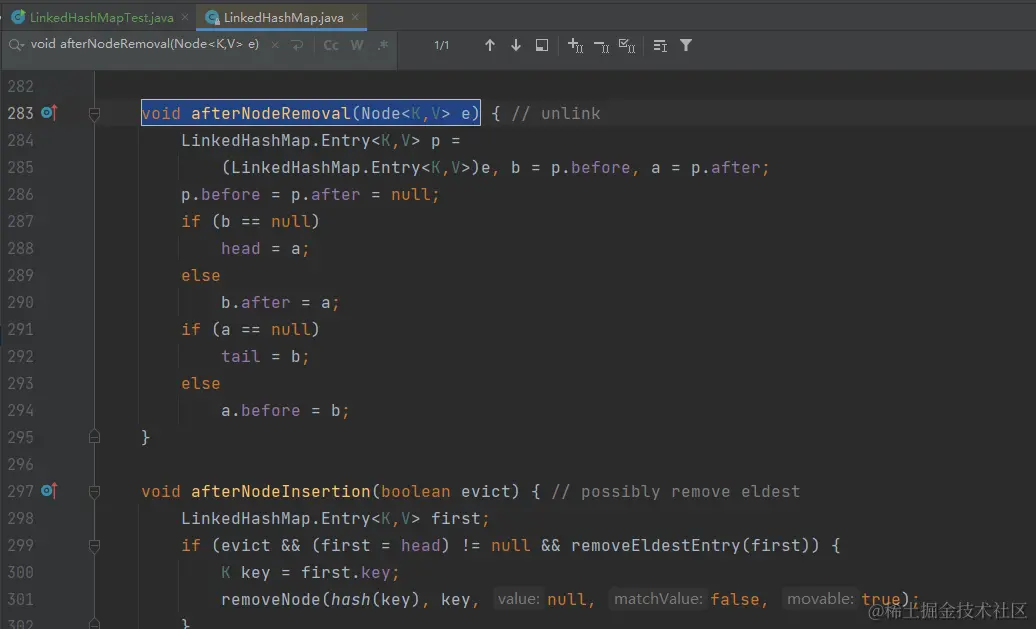Insert a new line in search field

pos(297,45)
